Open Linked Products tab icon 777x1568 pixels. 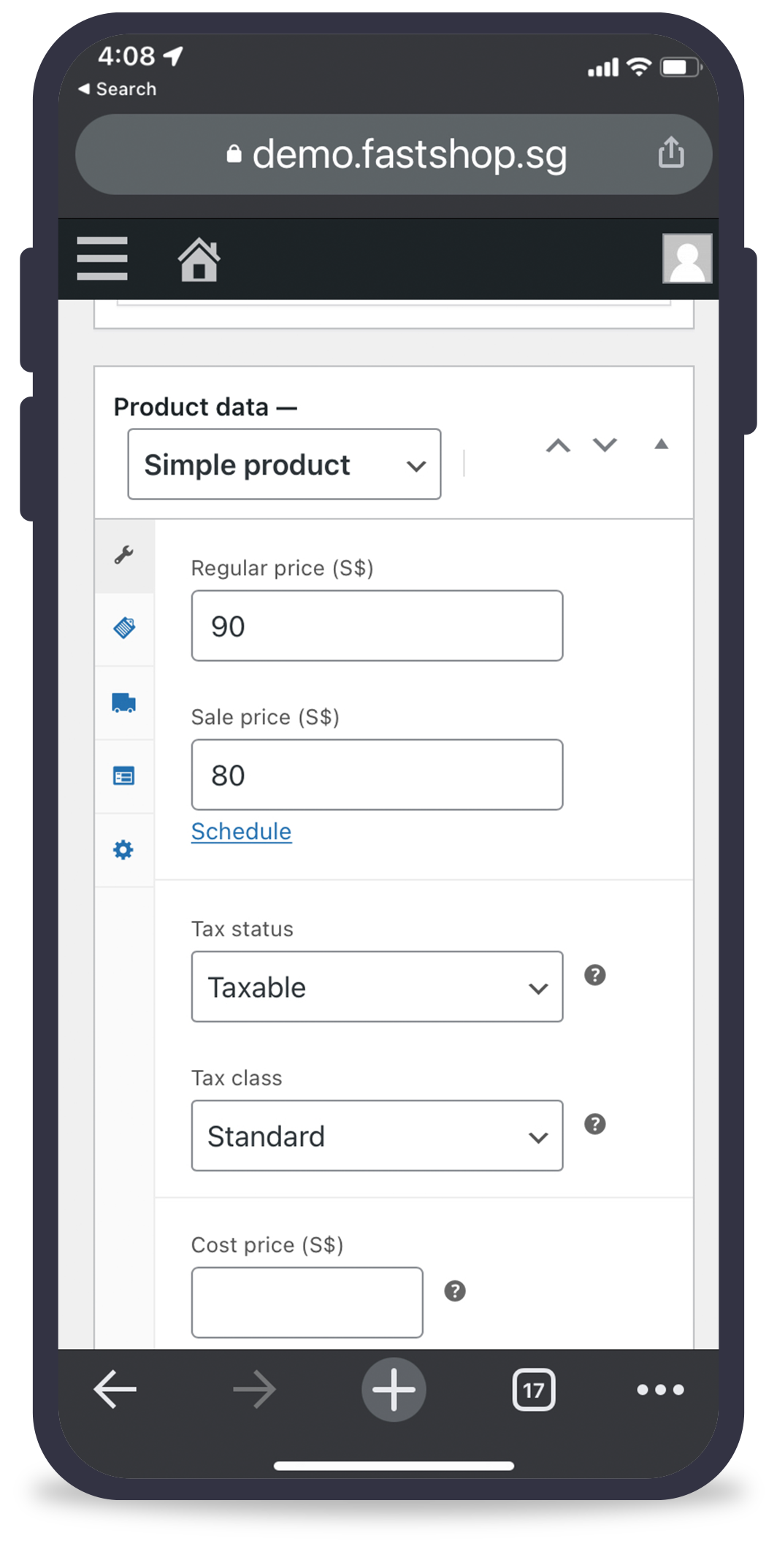point(124,776)
